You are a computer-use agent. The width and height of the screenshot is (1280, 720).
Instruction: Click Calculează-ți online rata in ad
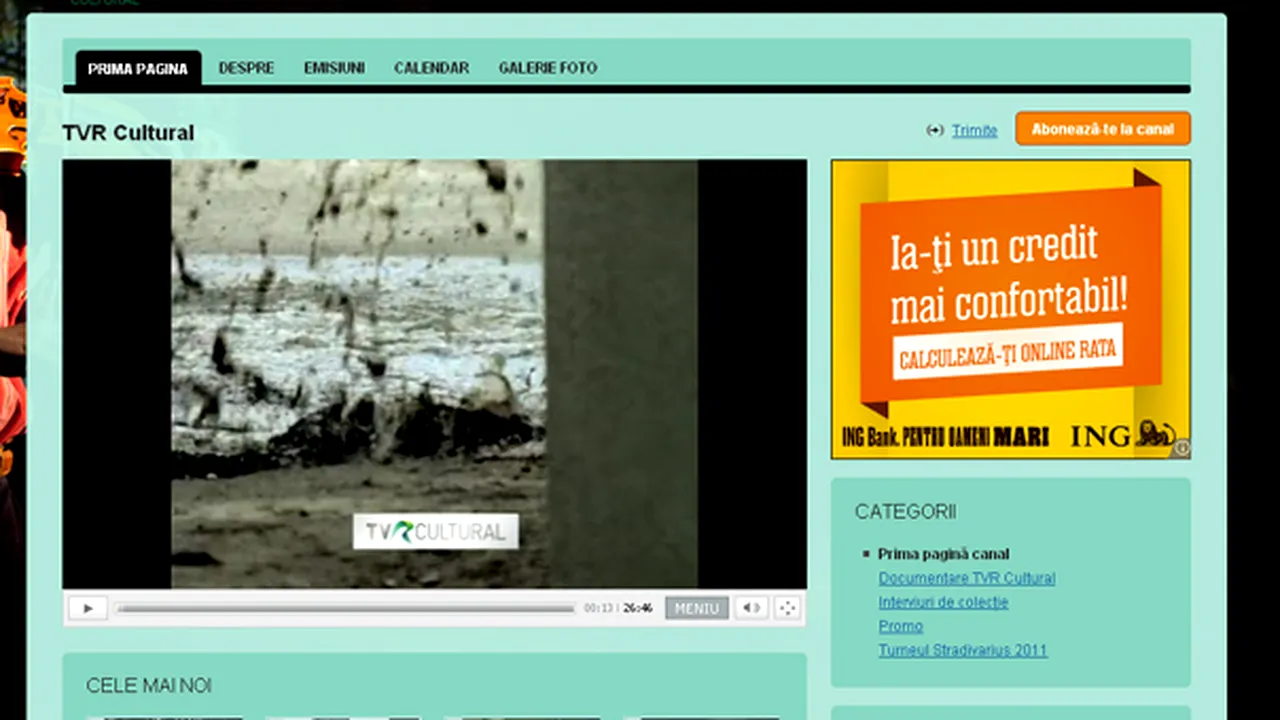coord(1007,352)
